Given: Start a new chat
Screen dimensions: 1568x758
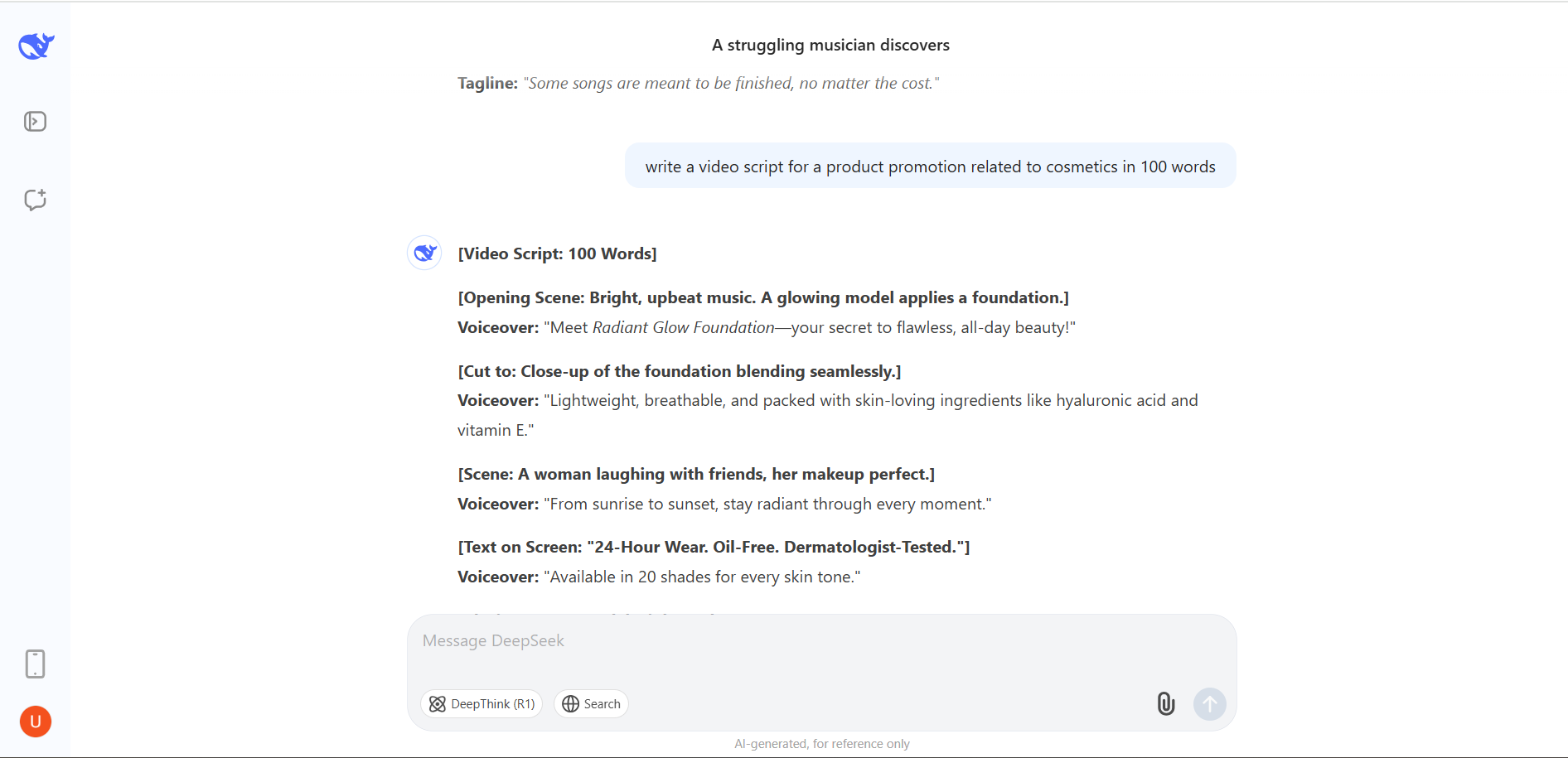Looking at the screenshot, I should (35, 200).
